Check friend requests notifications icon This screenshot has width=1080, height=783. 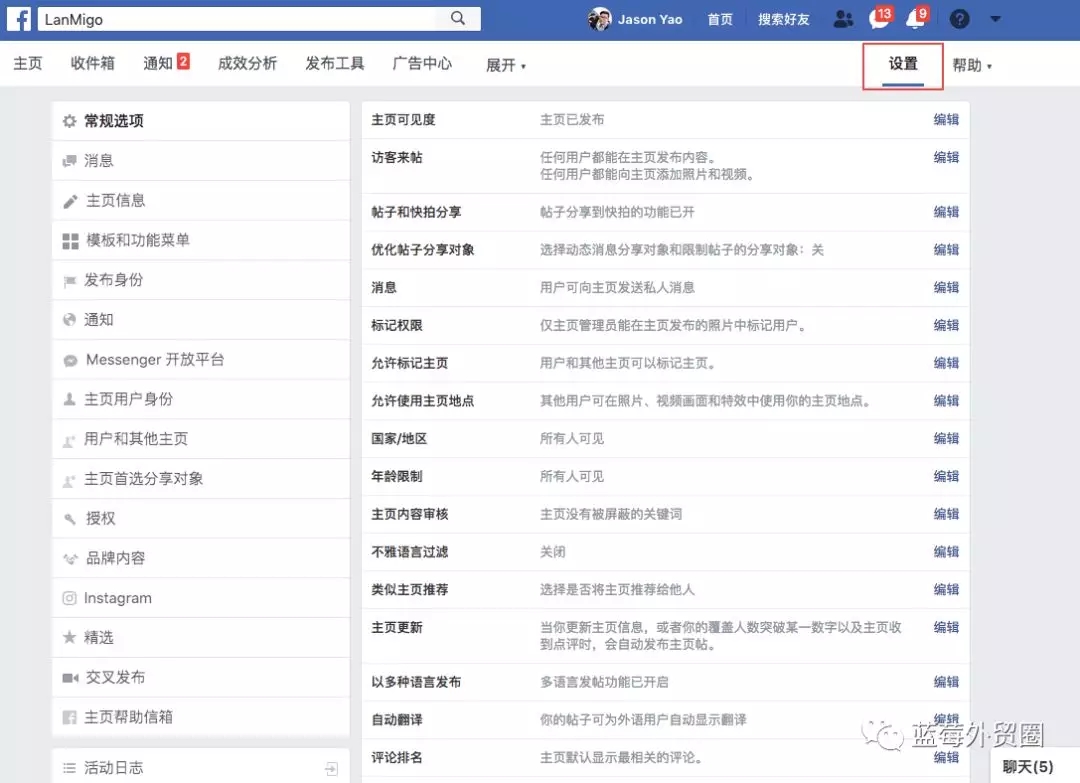(x=842, y=19)
